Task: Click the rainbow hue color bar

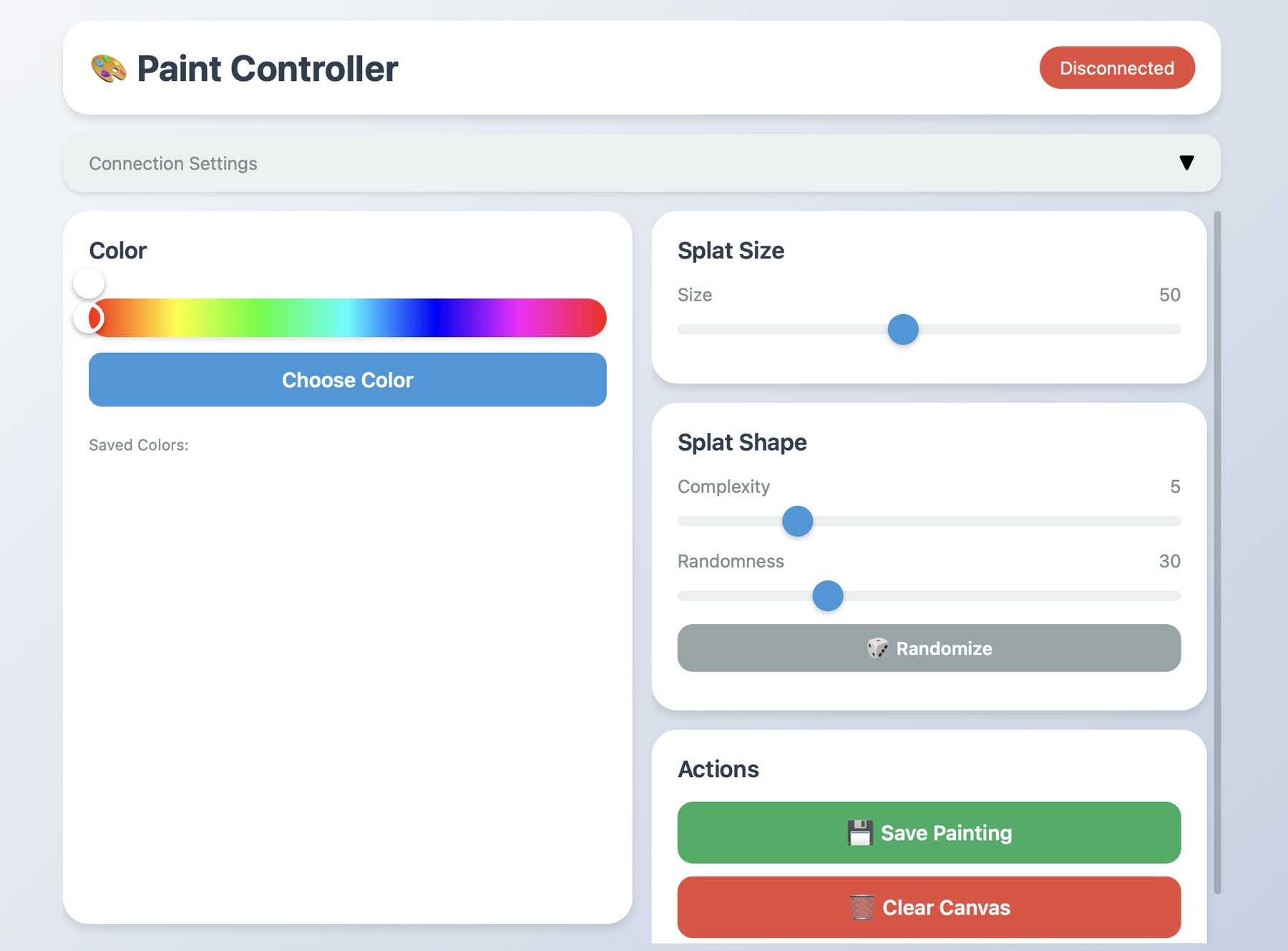Action: 348,318
